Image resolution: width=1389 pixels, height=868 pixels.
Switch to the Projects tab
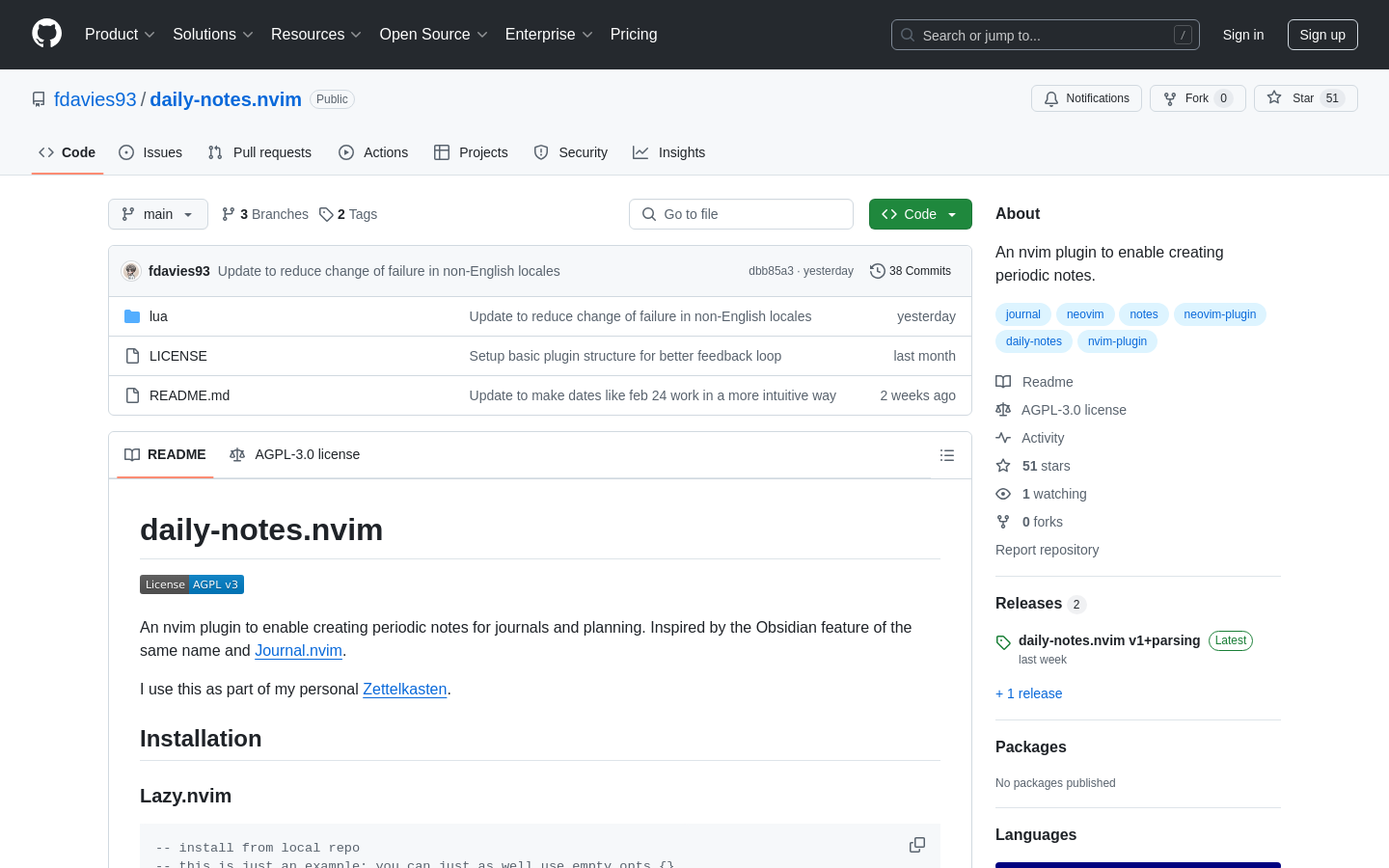(471, 152)
